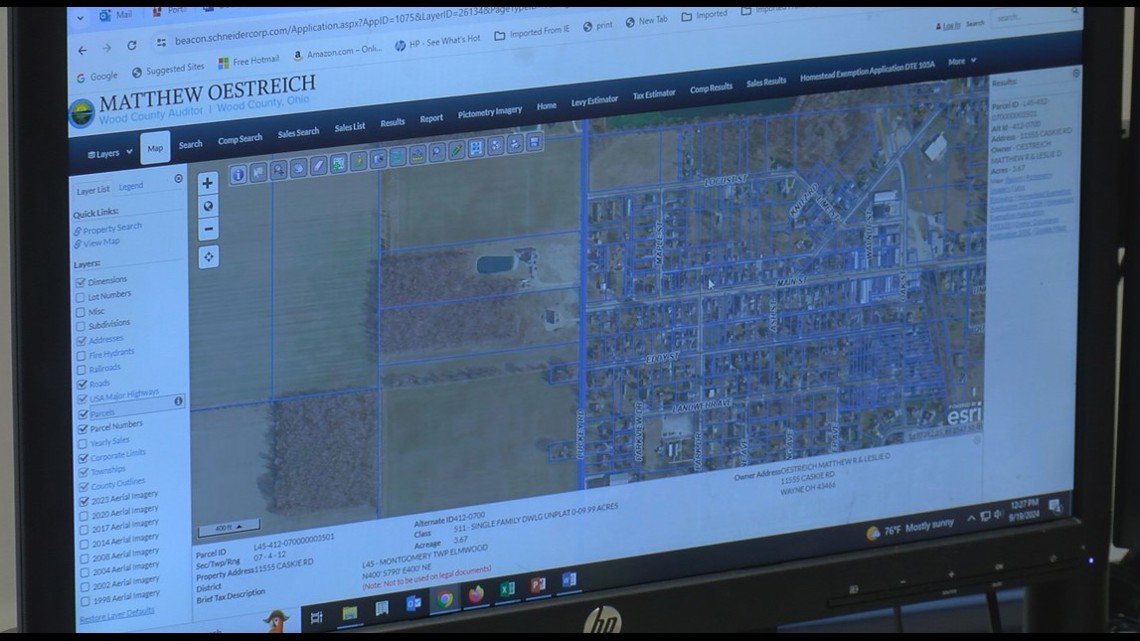The height and width of the screenshot is (641, 1140).
Task: Open the Legend tab in layer panel
Action: coord(131,186)
